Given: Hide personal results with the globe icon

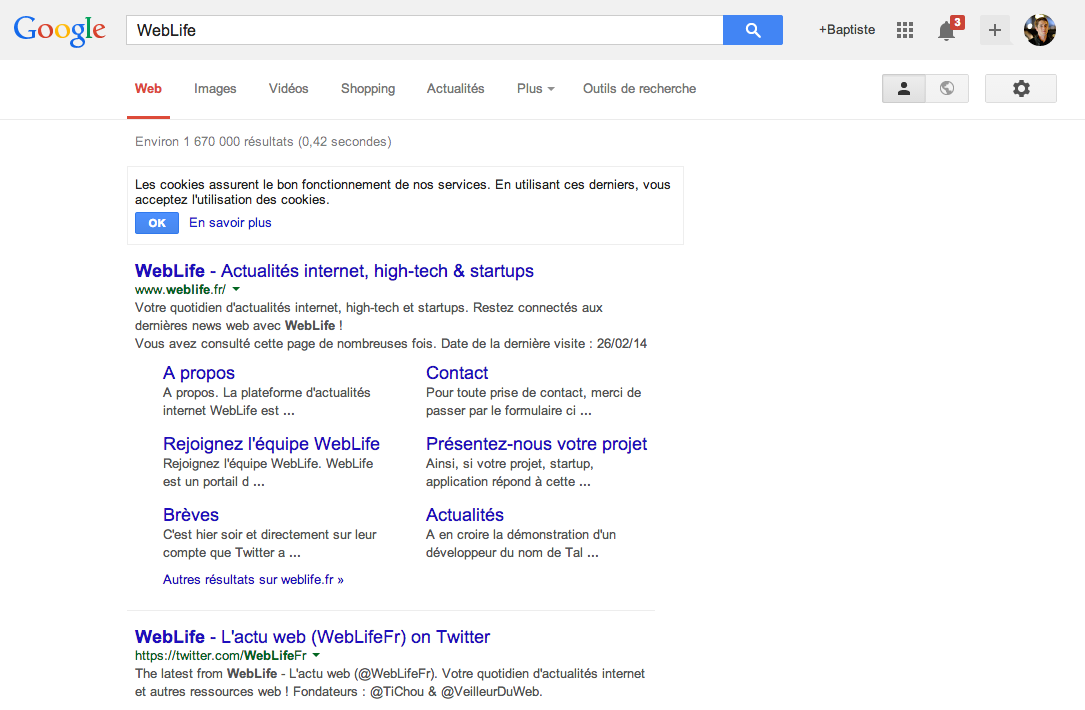Looking at the screenshot, I should [947, 89].
